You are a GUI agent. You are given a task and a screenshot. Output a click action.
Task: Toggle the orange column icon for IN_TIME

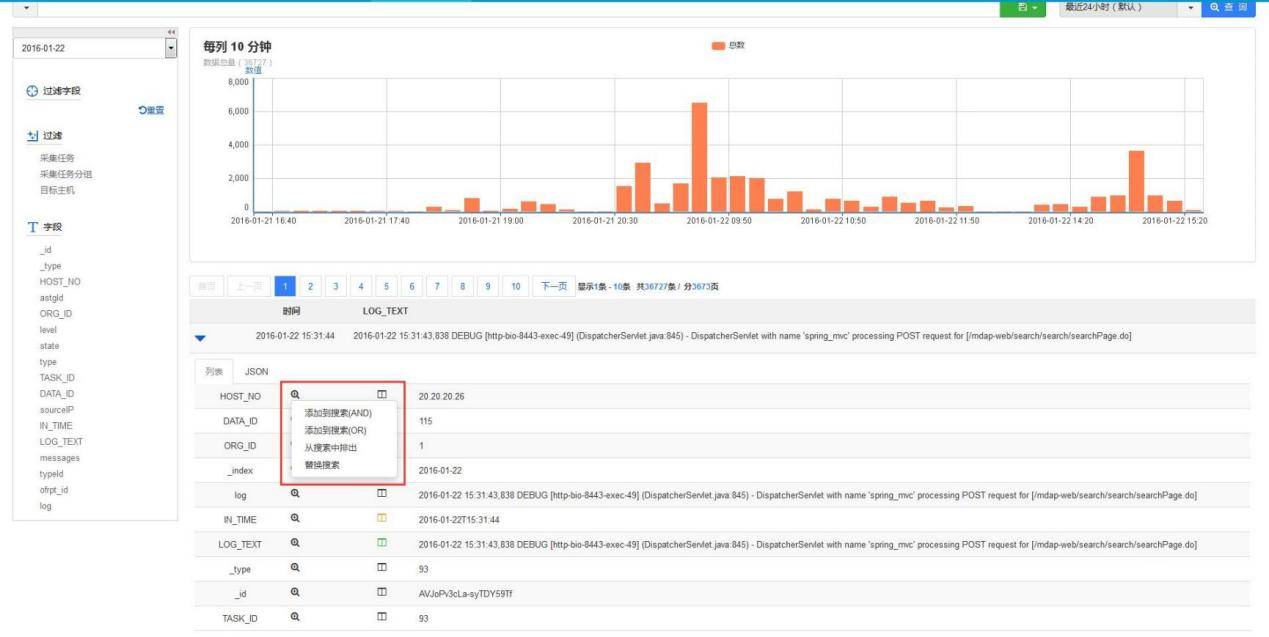click(x=381, y=519)
